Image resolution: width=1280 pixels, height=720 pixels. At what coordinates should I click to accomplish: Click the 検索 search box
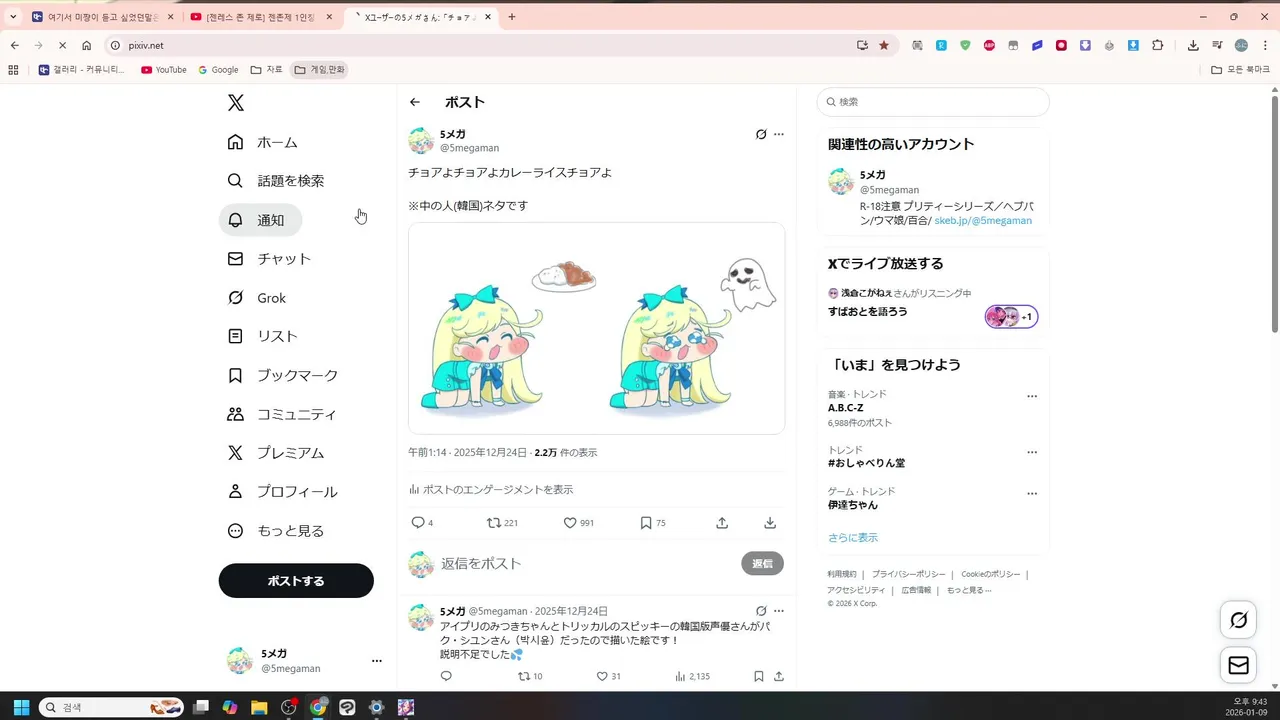point(933,102)
